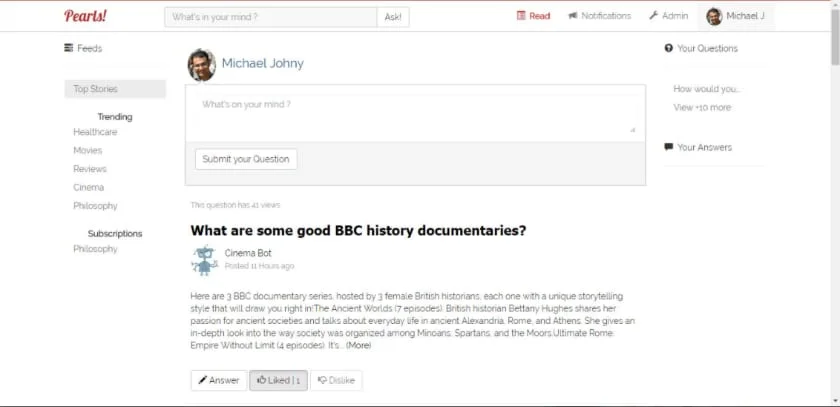This screenshot has width=840, height=407.
Task: Click the Ask! button
Action: coord(393,17)
